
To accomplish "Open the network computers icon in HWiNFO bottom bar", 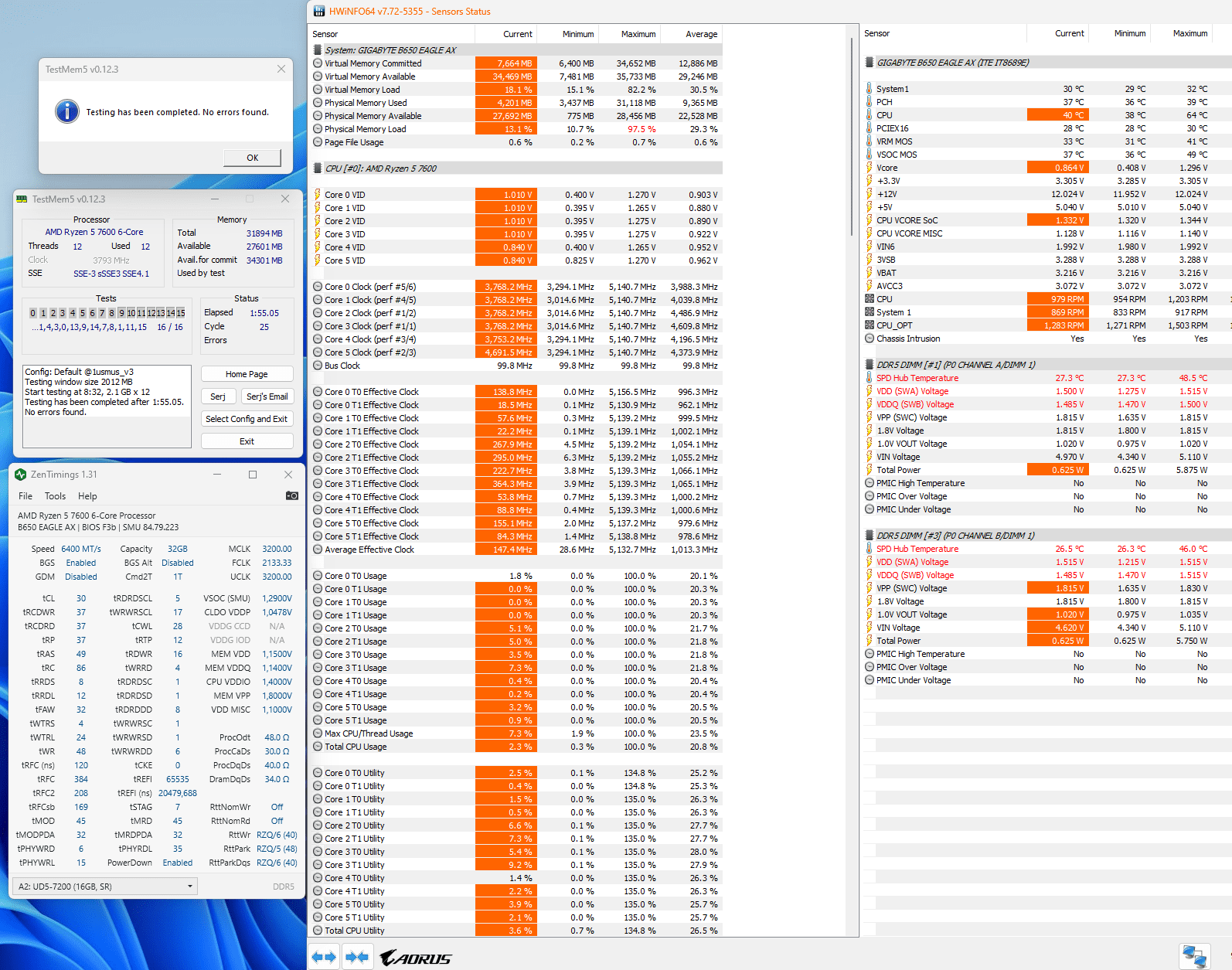I will pos(1194,956).
